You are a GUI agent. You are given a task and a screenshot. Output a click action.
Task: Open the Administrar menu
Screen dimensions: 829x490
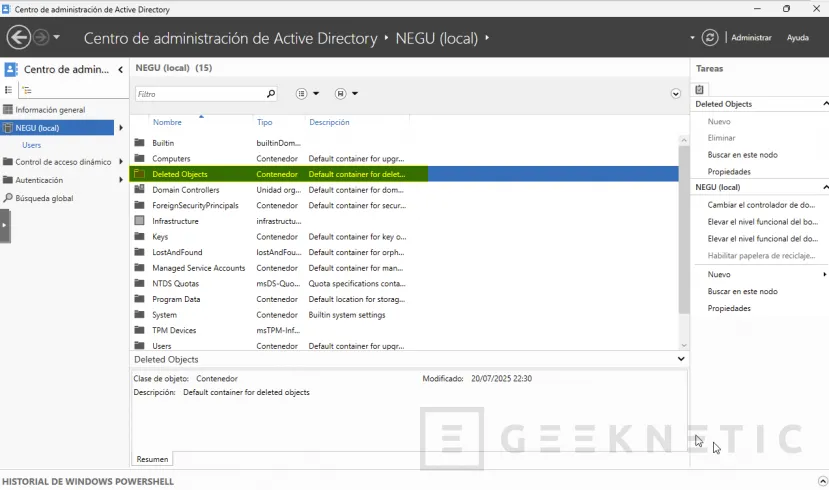(x=751, y=38)
